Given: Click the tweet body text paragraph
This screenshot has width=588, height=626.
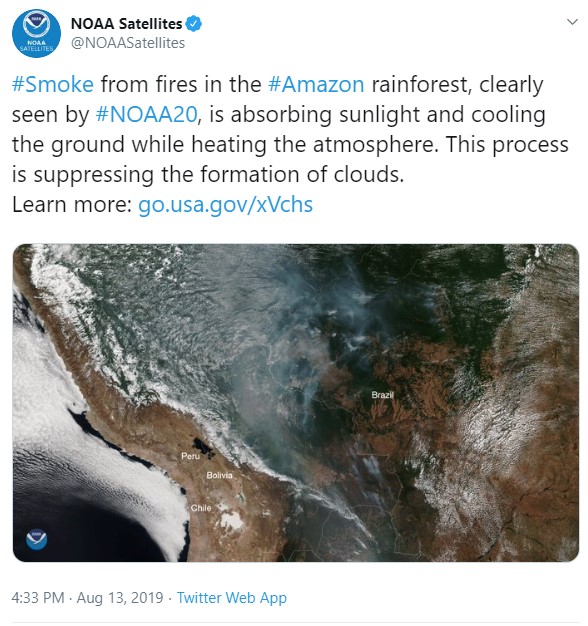Looking at the screenshot, I should pyautogui.click(x=290, y=144).
